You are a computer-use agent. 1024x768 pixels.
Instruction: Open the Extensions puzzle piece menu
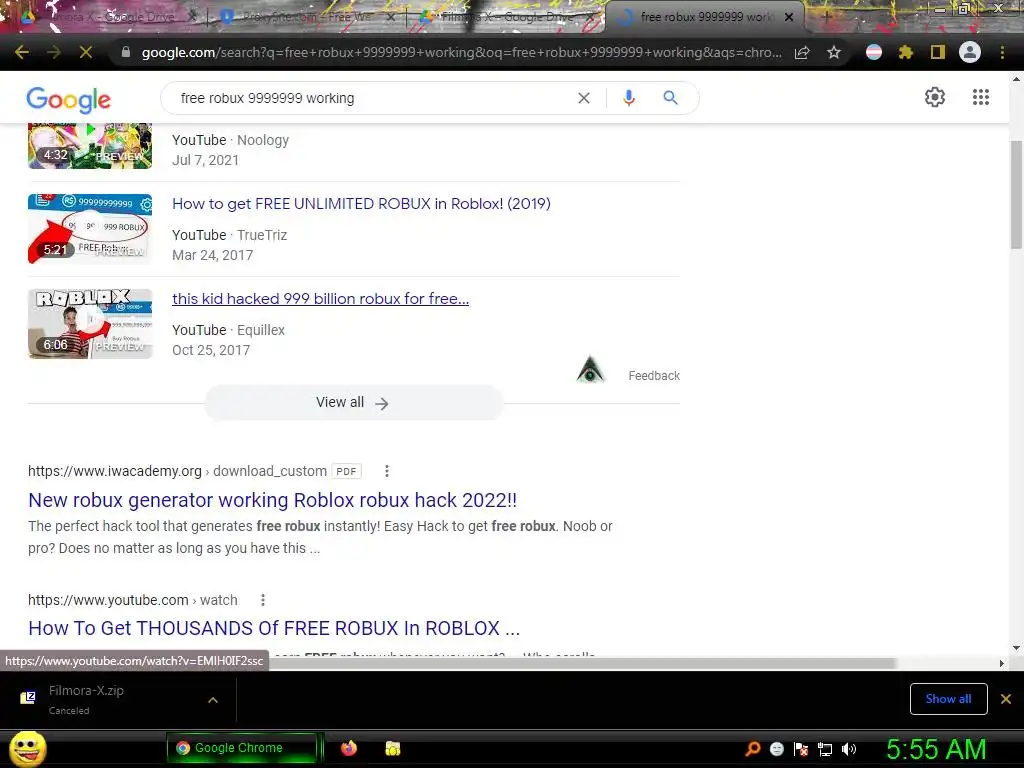tap(906, 52)
